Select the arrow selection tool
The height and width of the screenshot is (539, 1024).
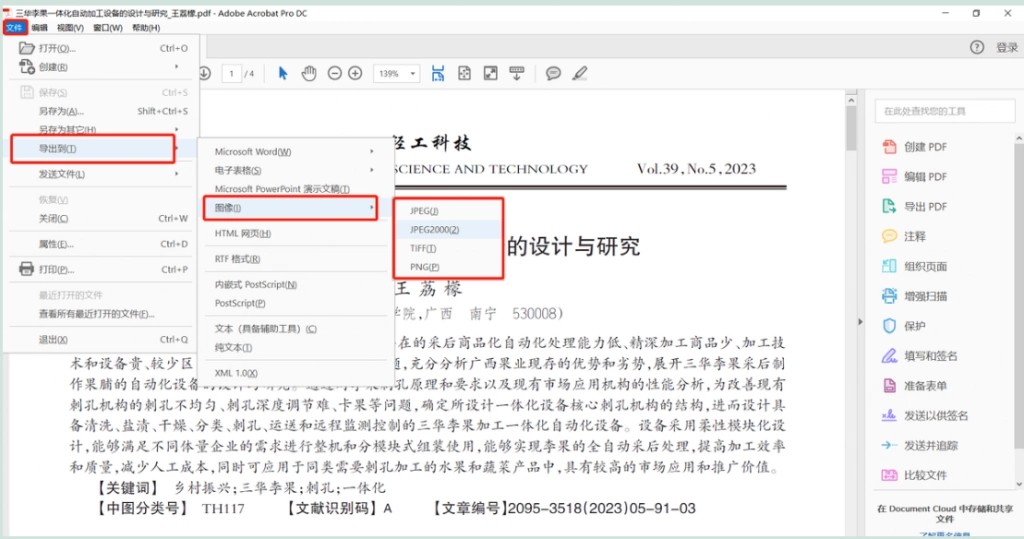tap(283, 73)
